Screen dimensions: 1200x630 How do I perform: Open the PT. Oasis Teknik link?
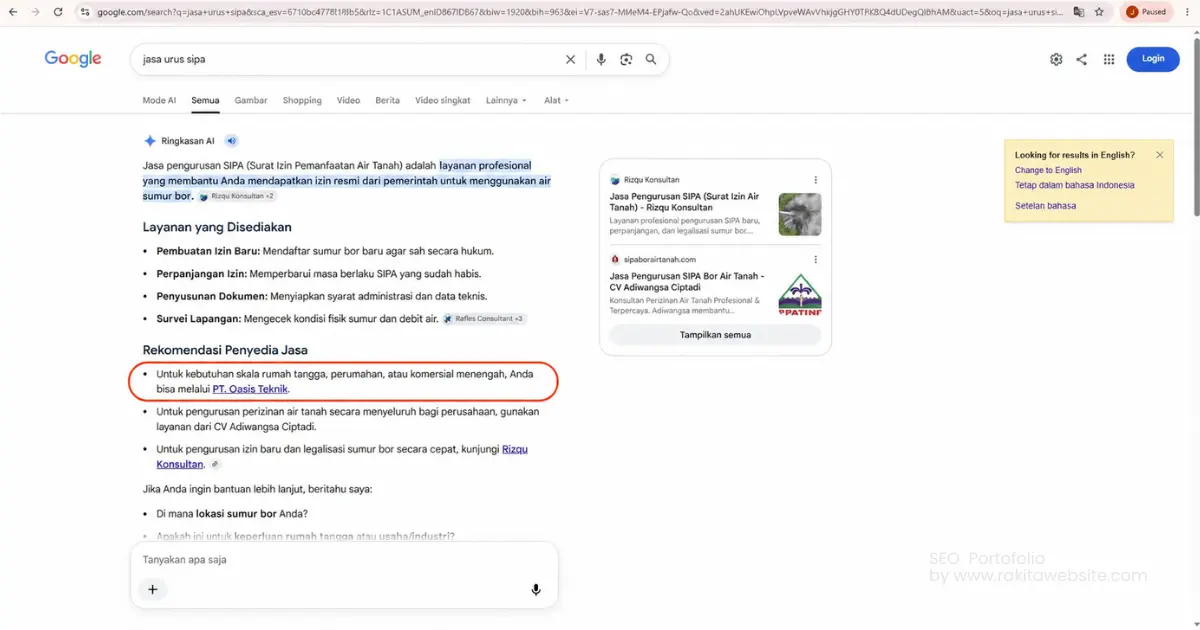[250, 389]
